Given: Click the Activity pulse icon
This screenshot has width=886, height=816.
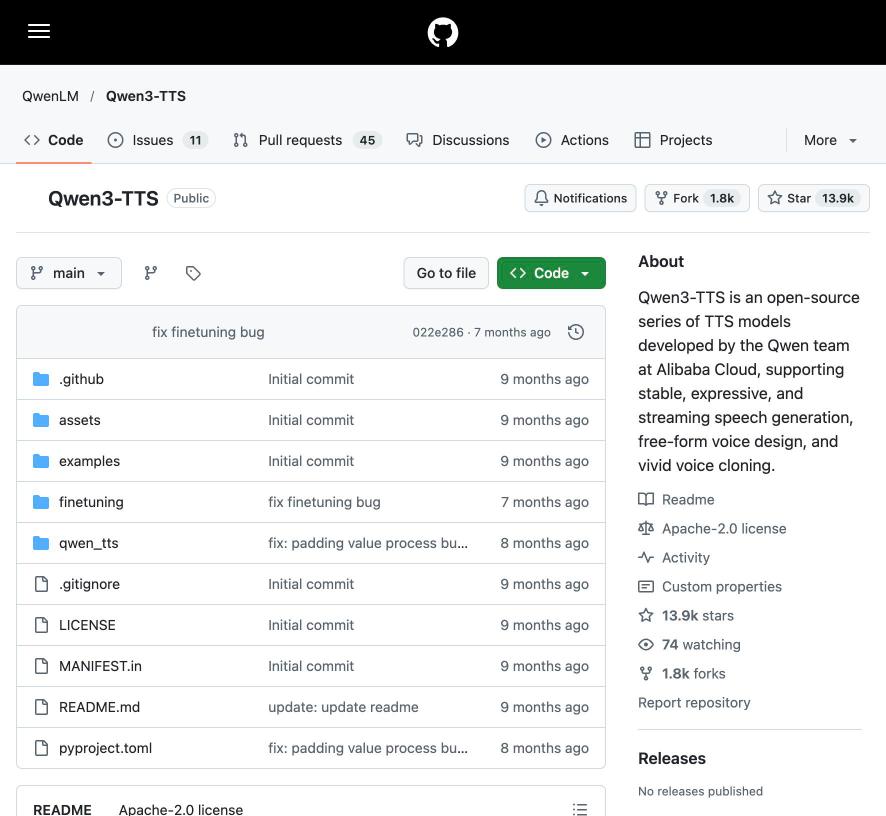Looking at the screenshot, I should (x=646, y=558).
